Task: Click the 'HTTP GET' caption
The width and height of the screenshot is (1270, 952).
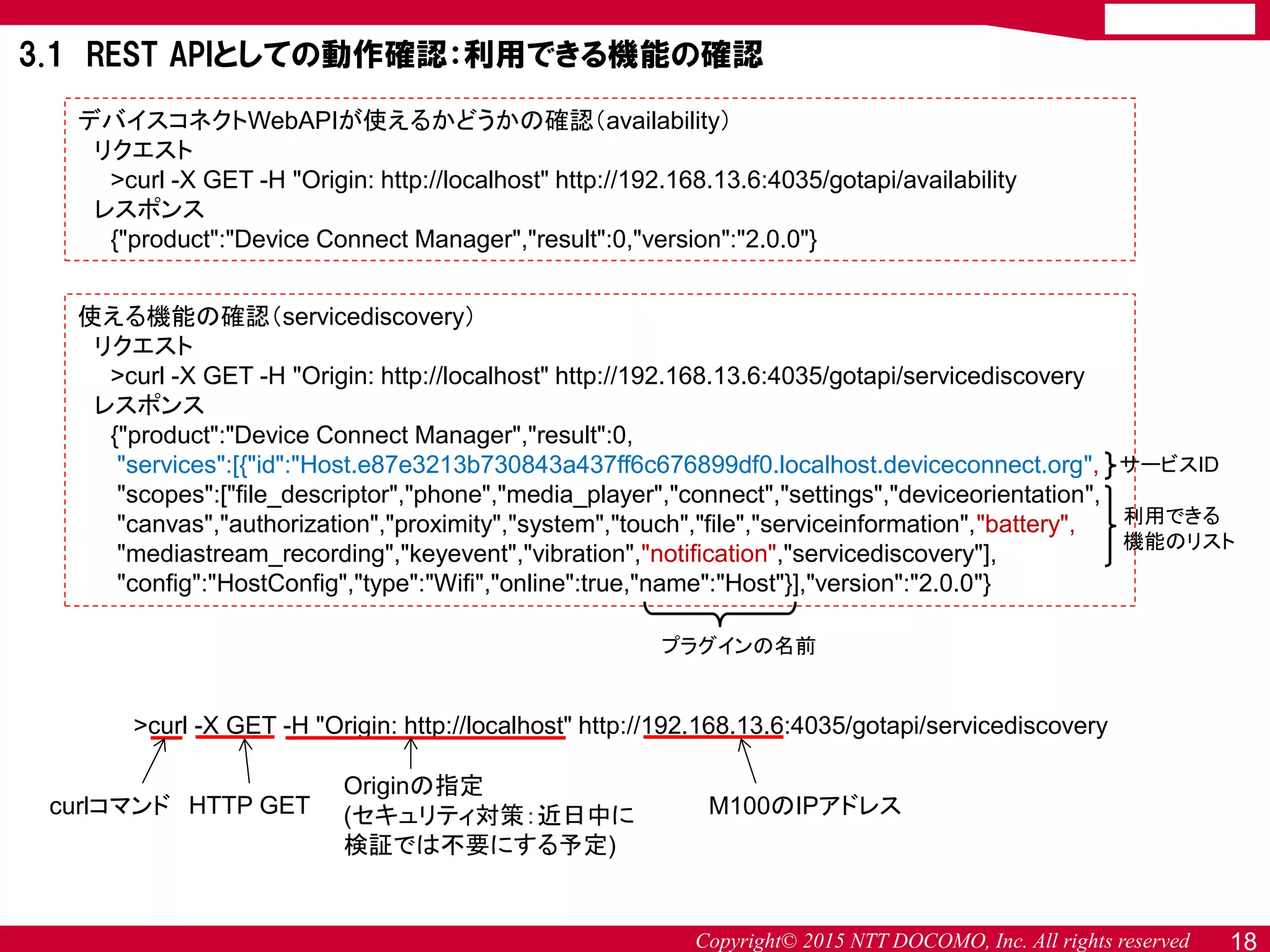Action: [x=249, y=805]
